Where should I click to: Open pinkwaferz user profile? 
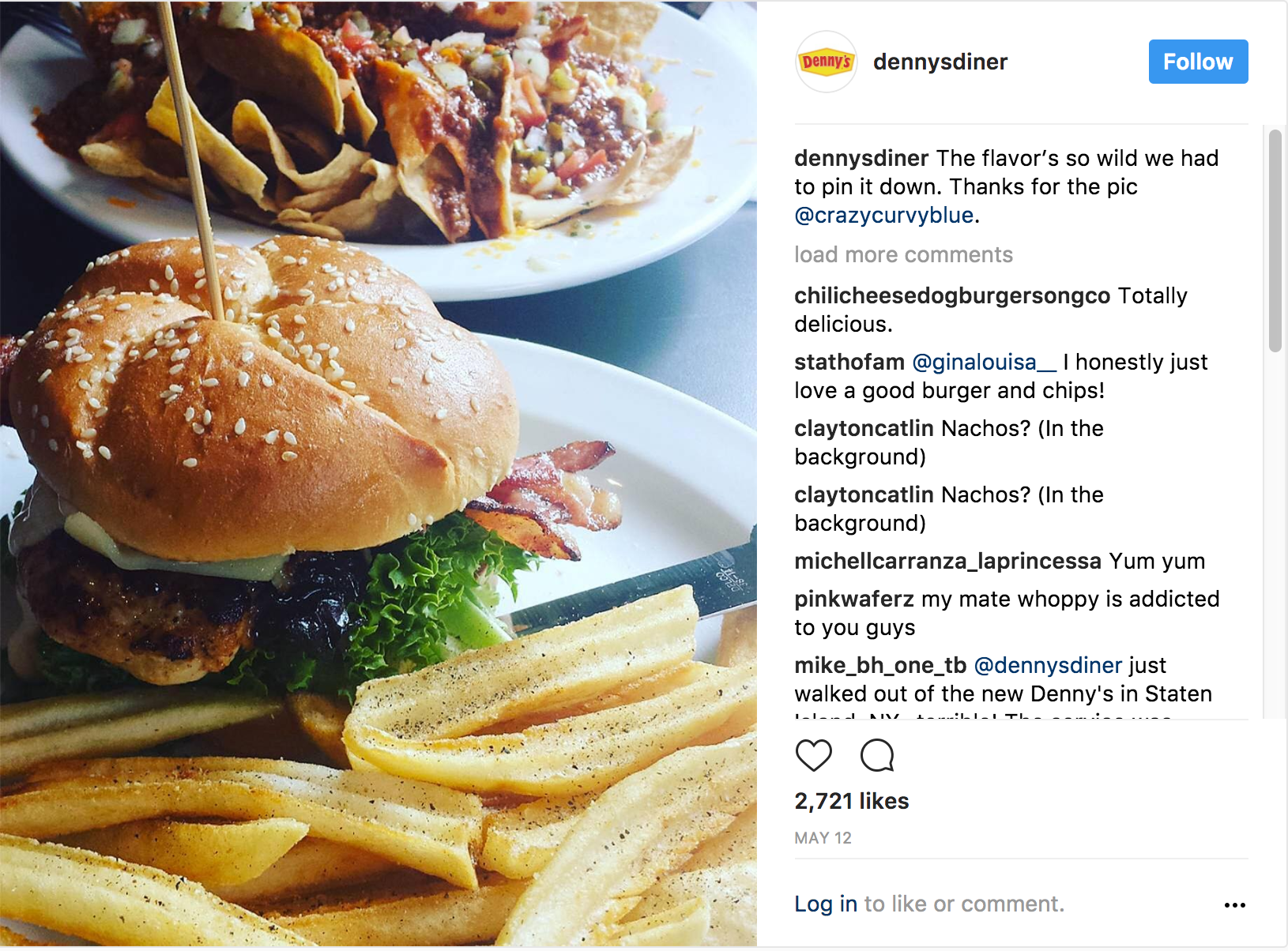pos(854,599)
